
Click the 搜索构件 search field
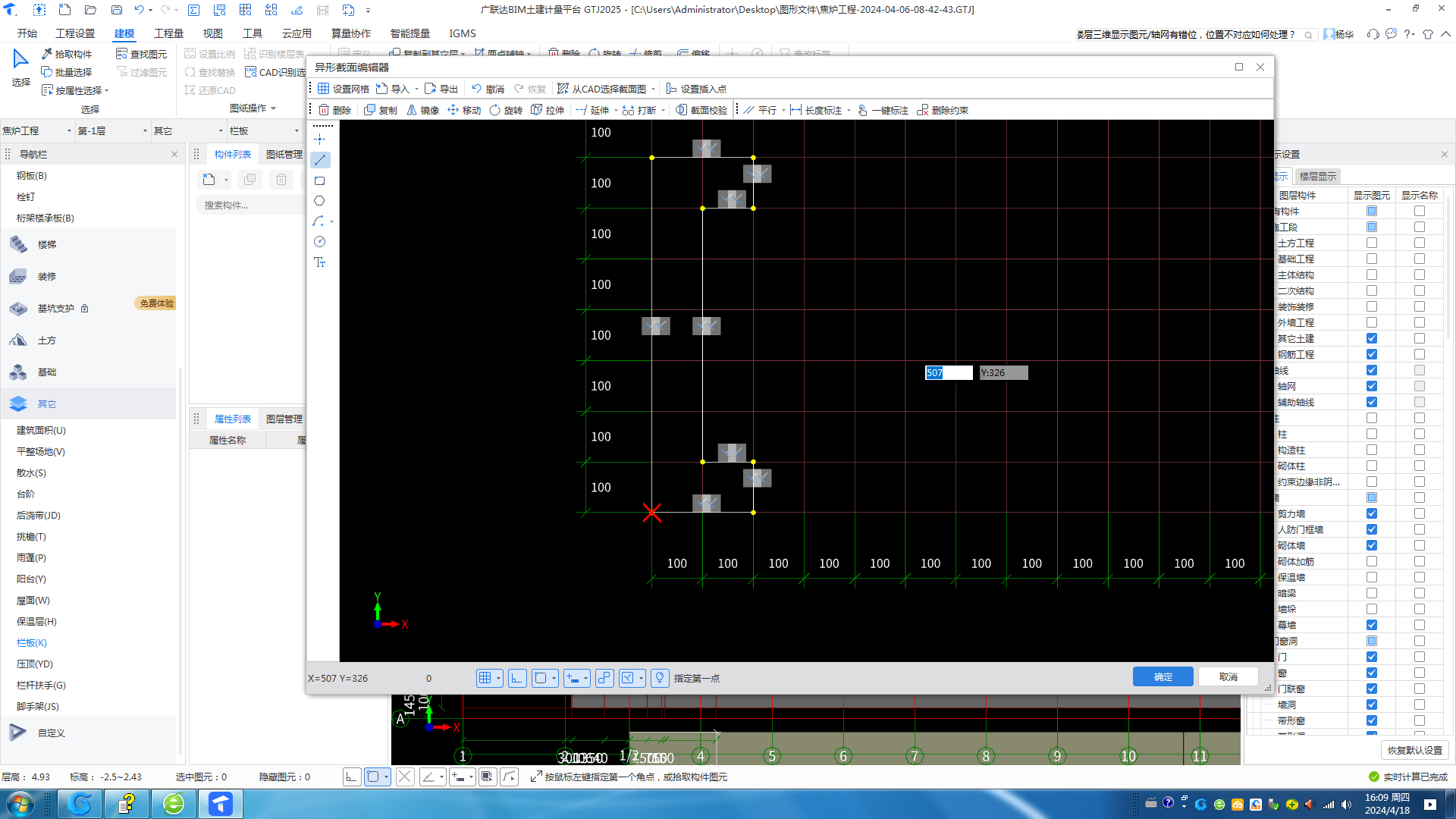252,205
